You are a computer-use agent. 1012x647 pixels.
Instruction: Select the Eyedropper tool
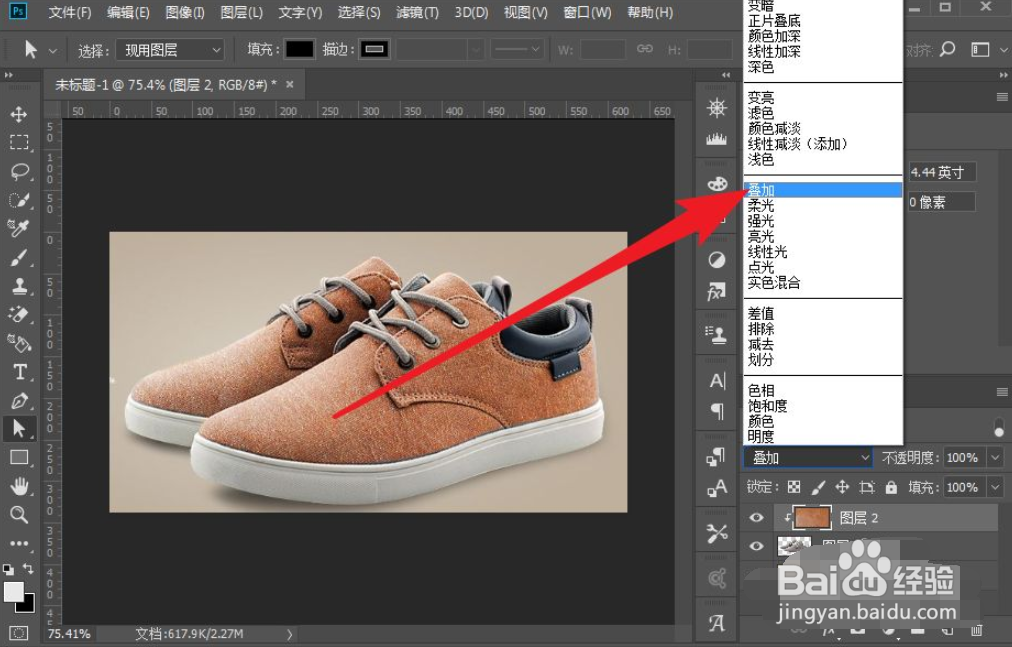19,228
